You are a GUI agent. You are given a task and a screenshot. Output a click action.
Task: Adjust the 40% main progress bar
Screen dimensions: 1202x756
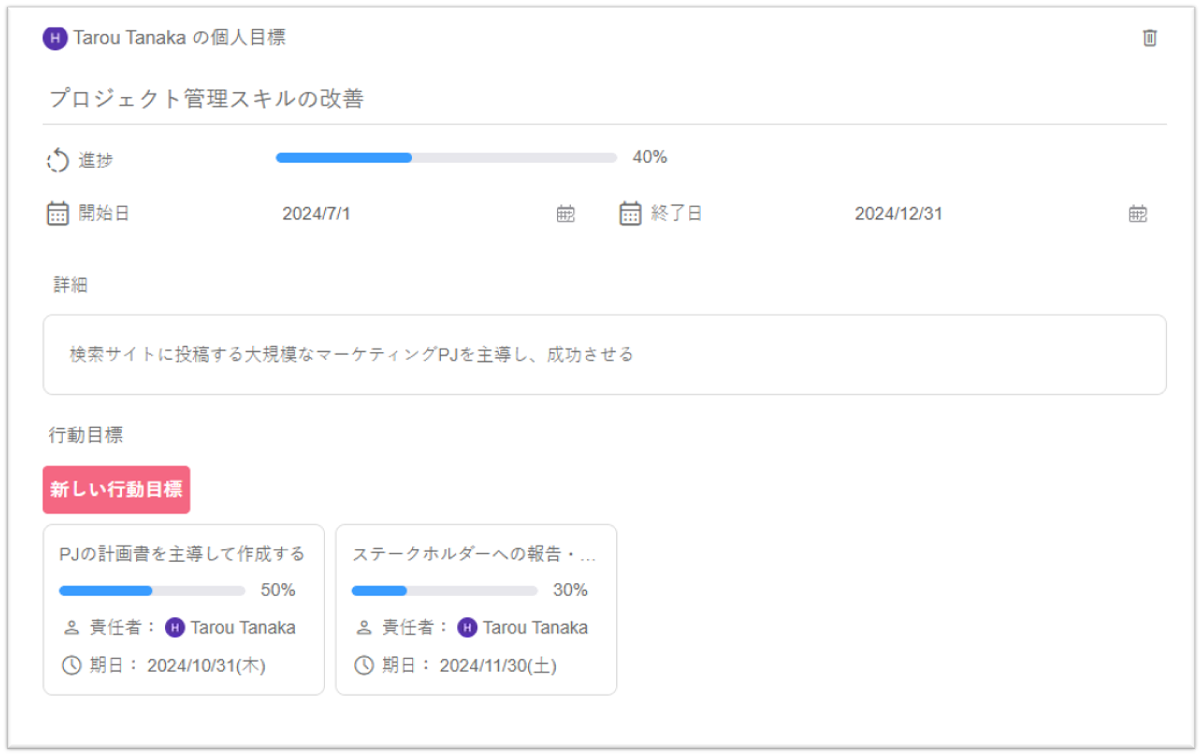pyautogui.click(x=445, y=157)
